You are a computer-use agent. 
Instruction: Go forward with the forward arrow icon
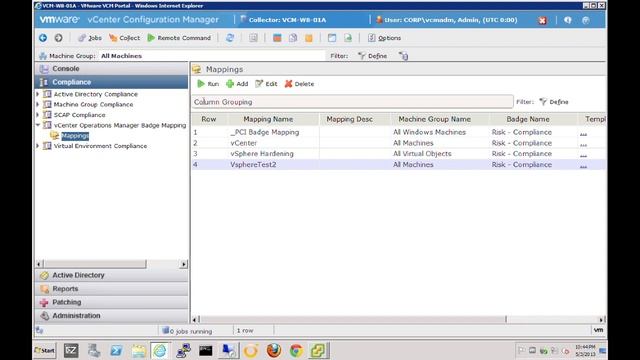pos(58,38)
